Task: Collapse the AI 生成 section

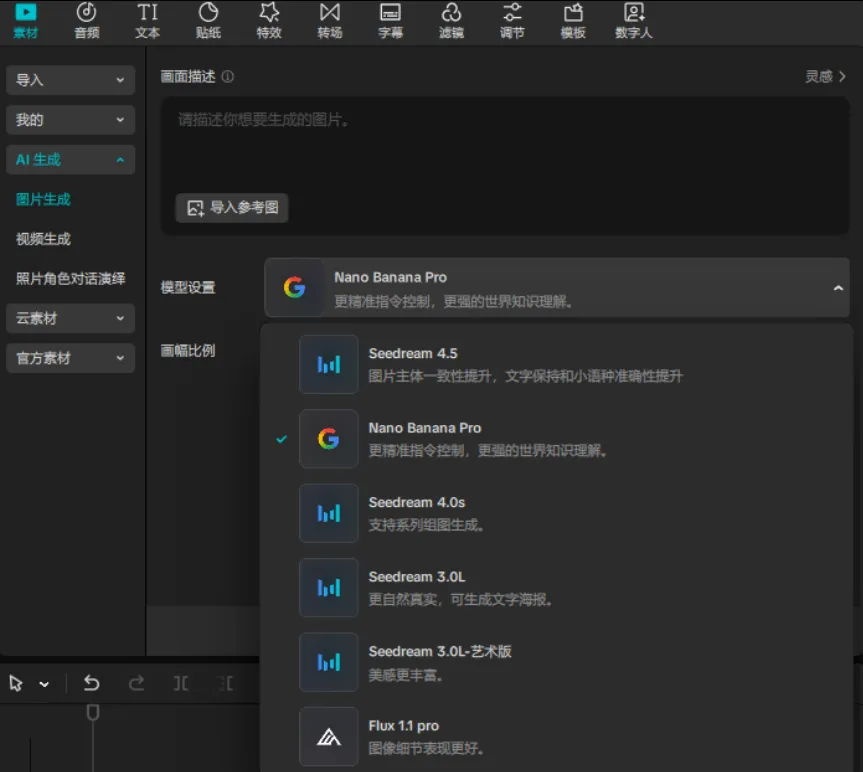Action: (x=70, y=160)
